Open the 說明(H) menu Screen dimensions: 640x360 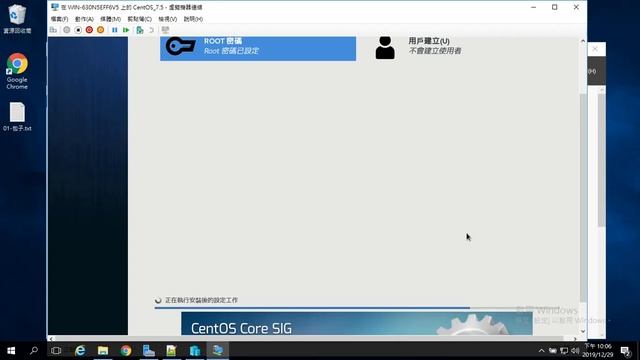[x=193, y=19]
